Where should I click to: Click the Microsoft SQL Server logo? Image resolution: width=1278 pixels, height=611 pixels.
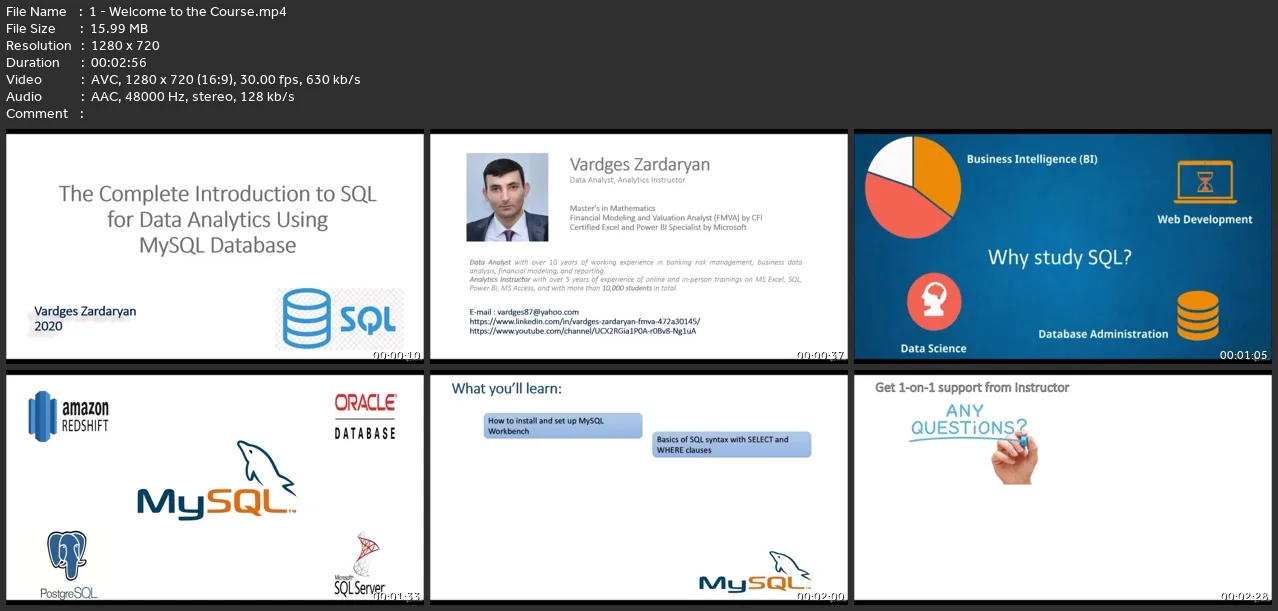tap(360, 565)
